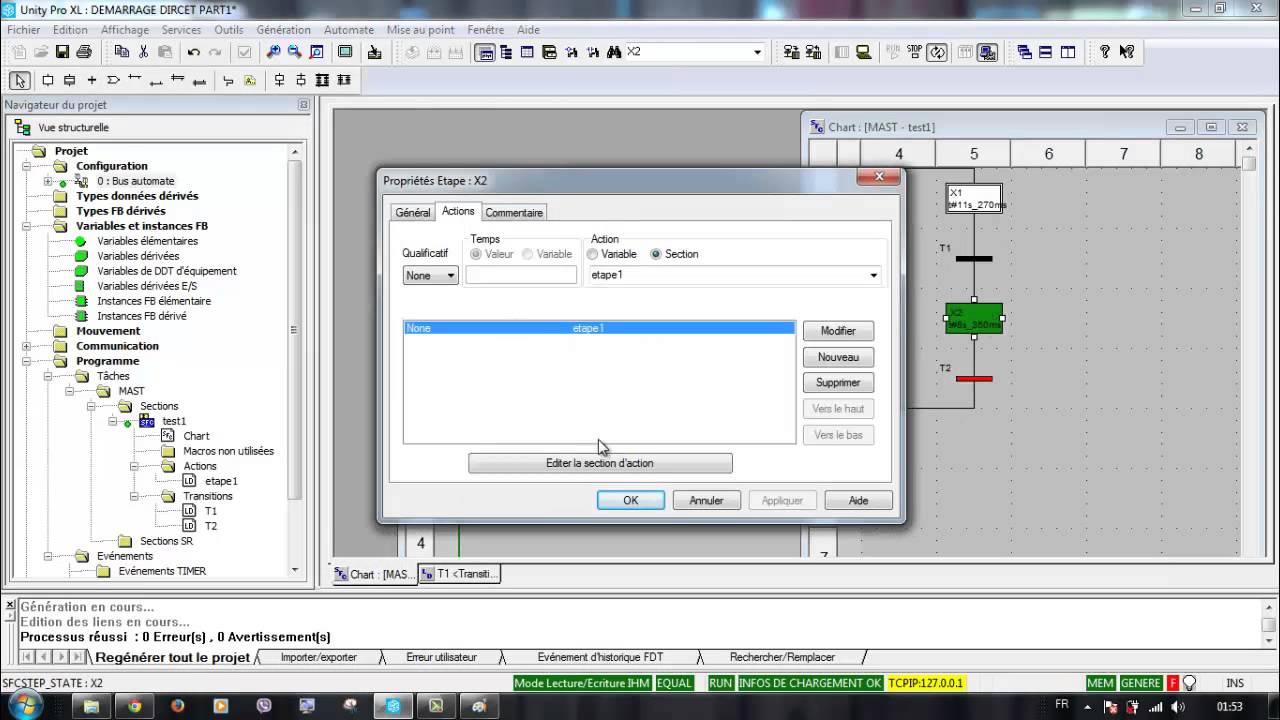
Task: Switch to T1 Transition editor tab
Action: point(459,574)
